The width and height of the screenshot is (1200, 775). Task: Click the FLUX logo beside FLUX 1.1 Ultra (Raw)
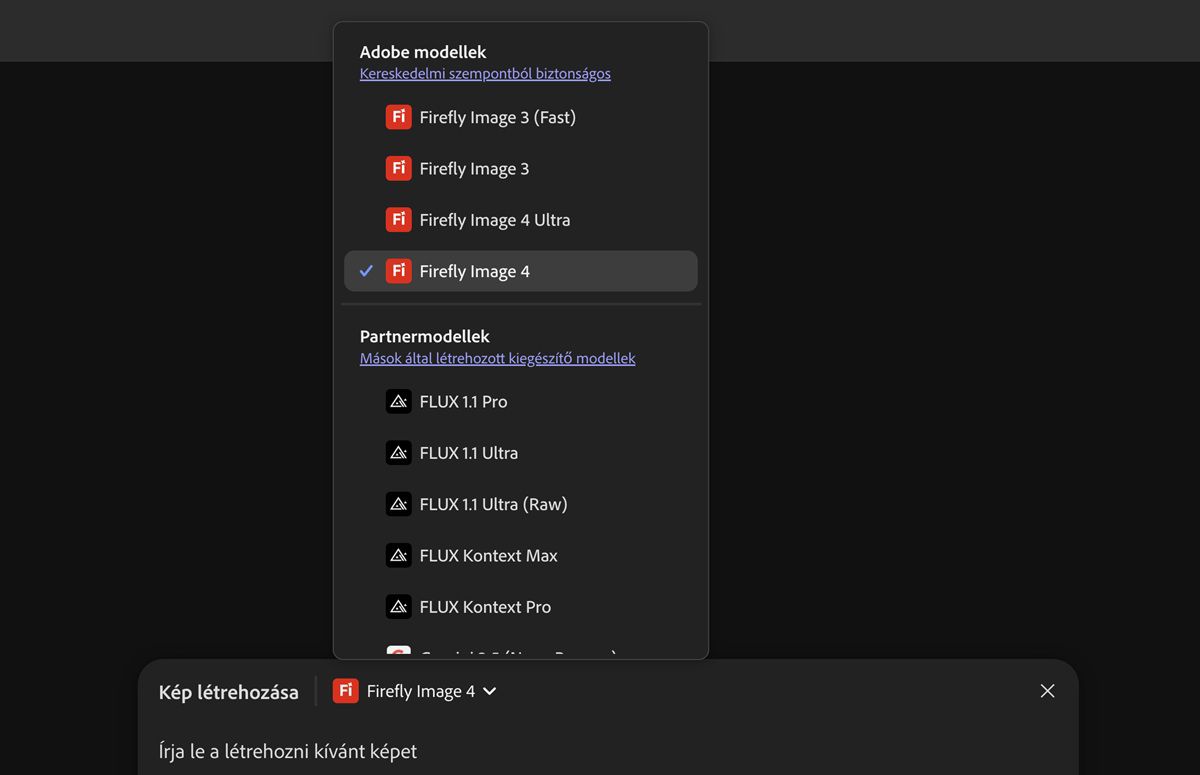398,504
